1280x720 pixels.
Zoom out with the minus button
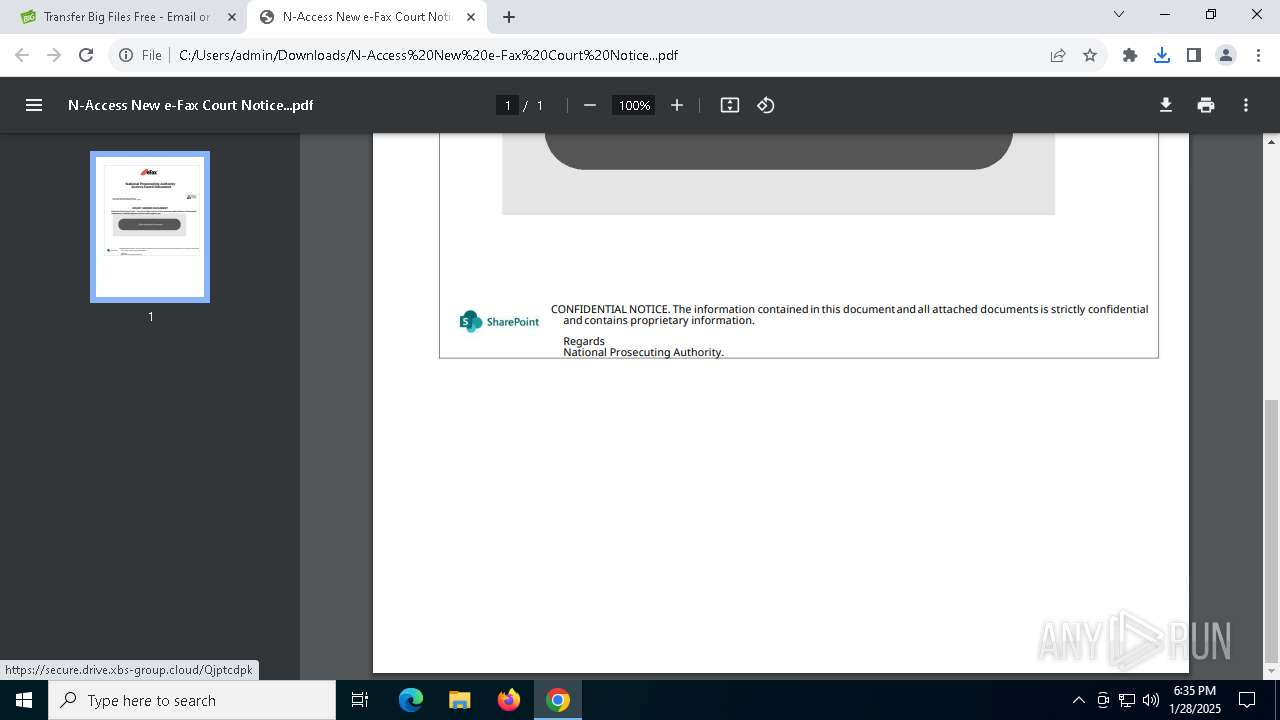[589, 105]
